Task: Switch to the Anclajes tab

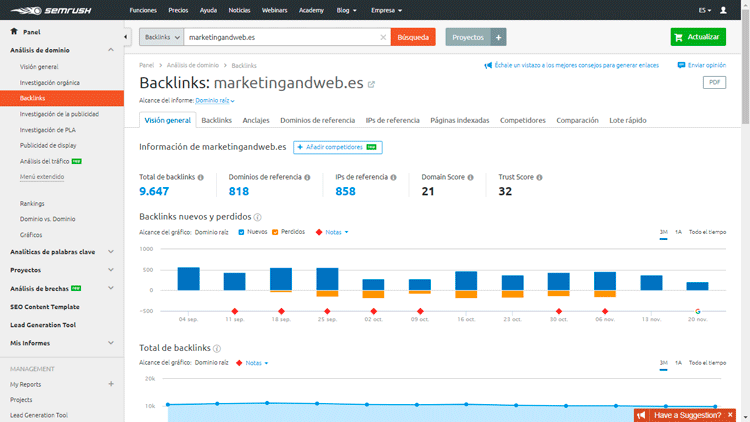Action: [x=256, y=121]
